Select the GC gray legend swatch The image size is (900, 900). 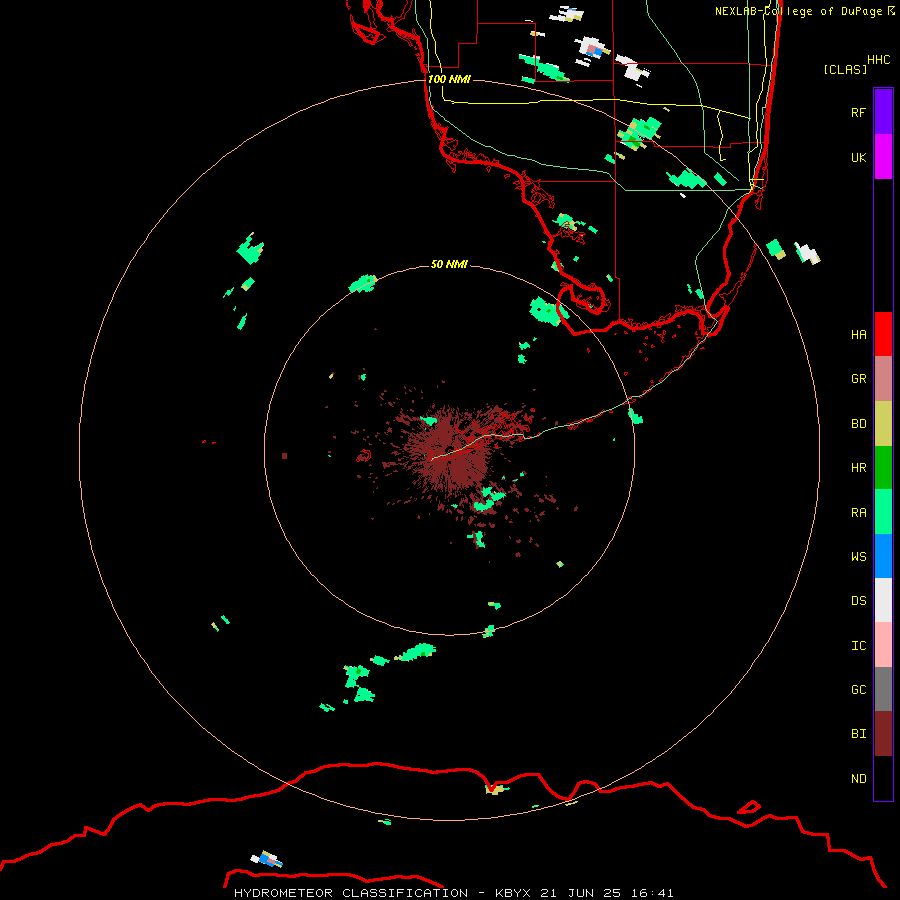[x=883, y=689]
